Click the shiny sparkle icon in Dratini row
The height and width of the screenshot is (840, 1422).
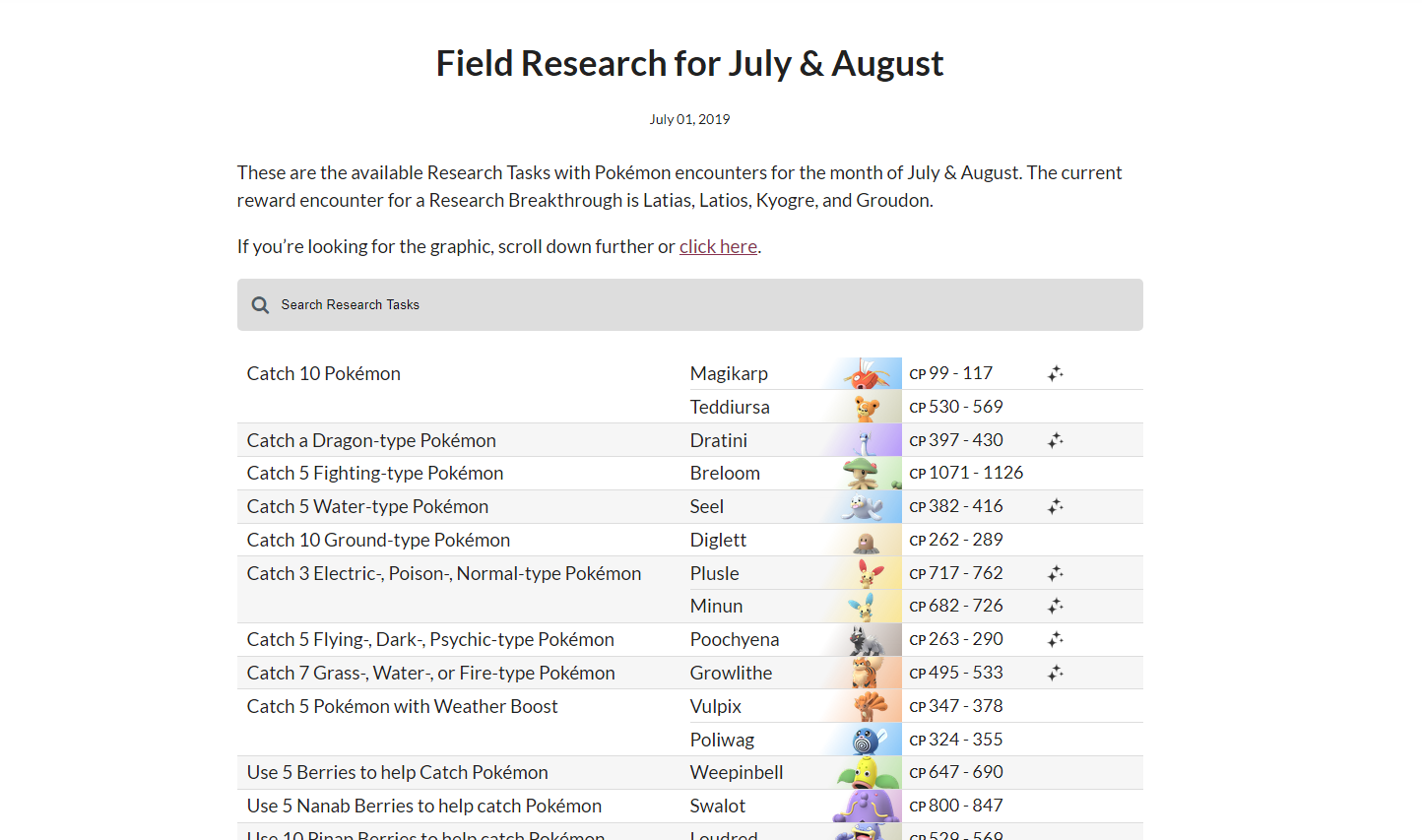click(1055, 440)
